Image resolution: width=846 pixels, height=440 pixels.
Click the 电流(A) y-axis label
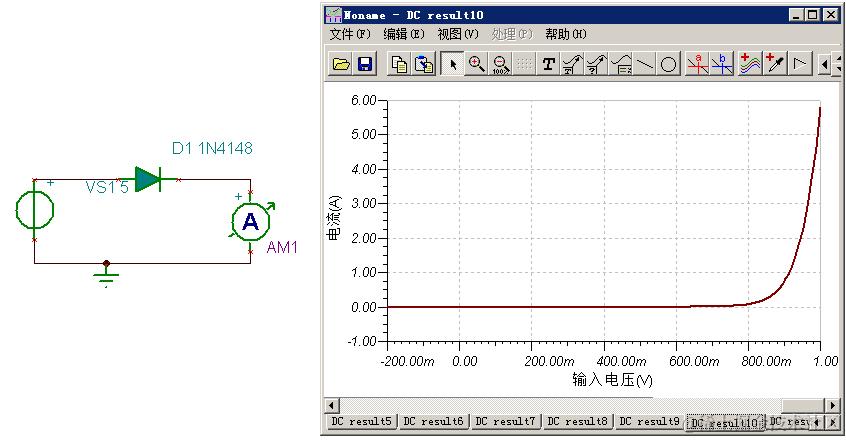tap(335, 218)
